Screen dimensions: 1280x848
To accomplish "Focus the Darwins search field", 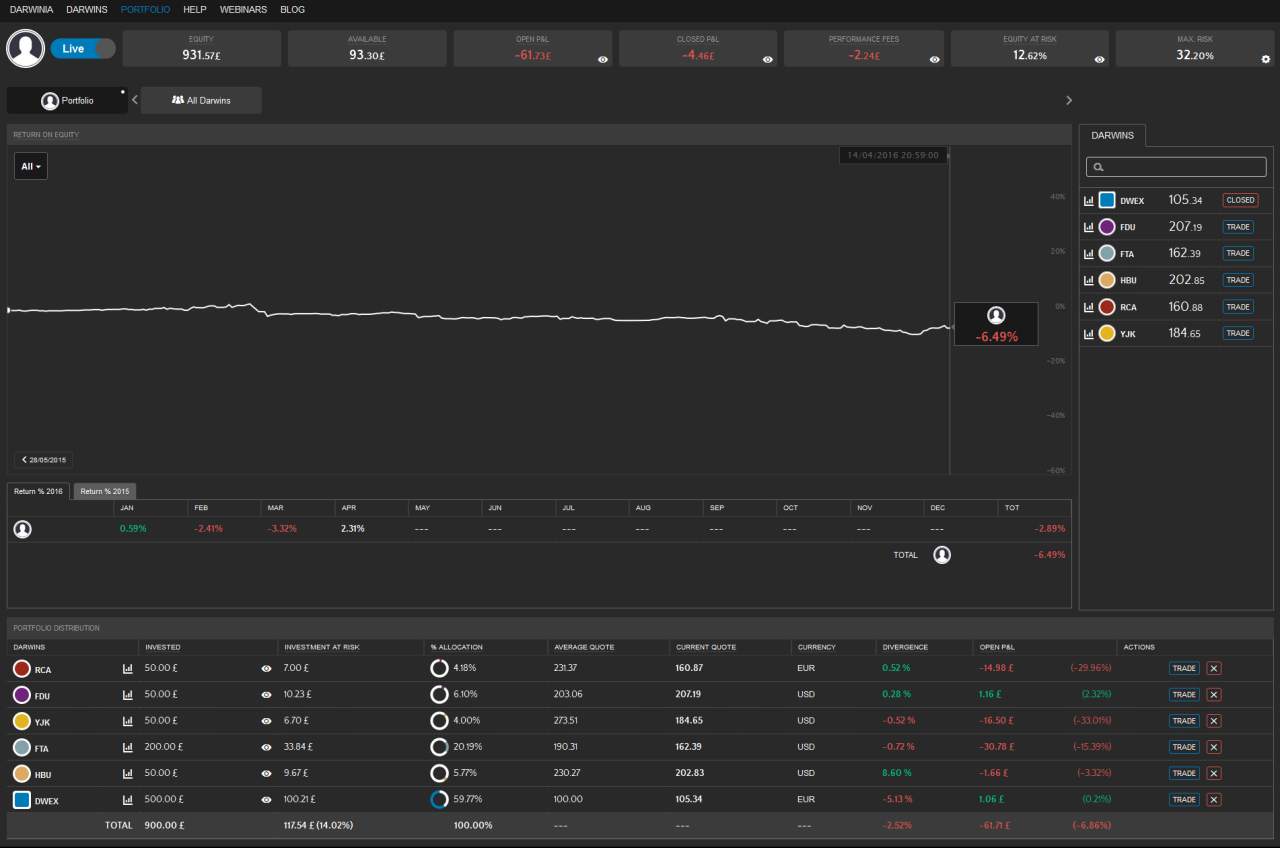I will [1176, 168].
